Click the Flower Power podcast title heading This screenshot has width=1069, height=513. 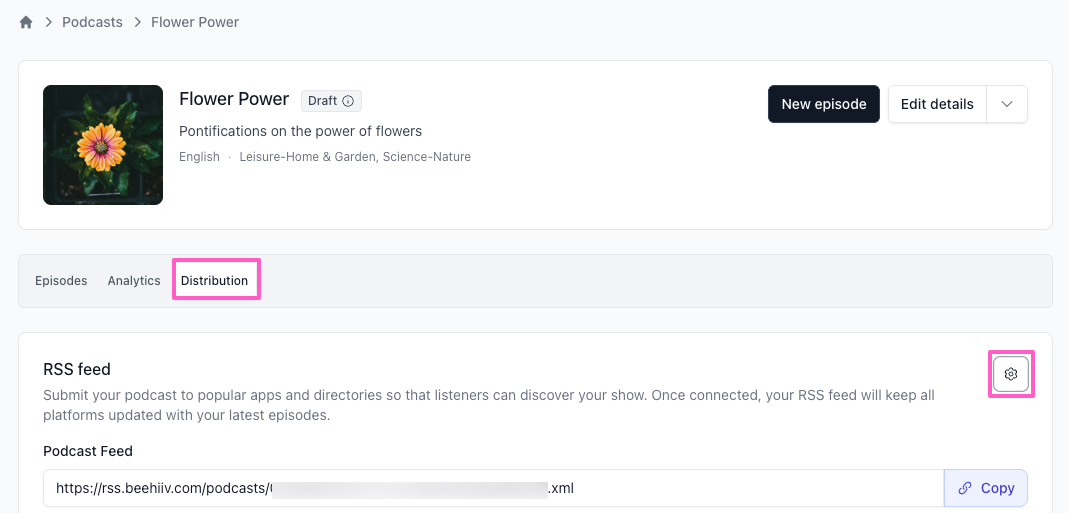click(x=234, y=99)
